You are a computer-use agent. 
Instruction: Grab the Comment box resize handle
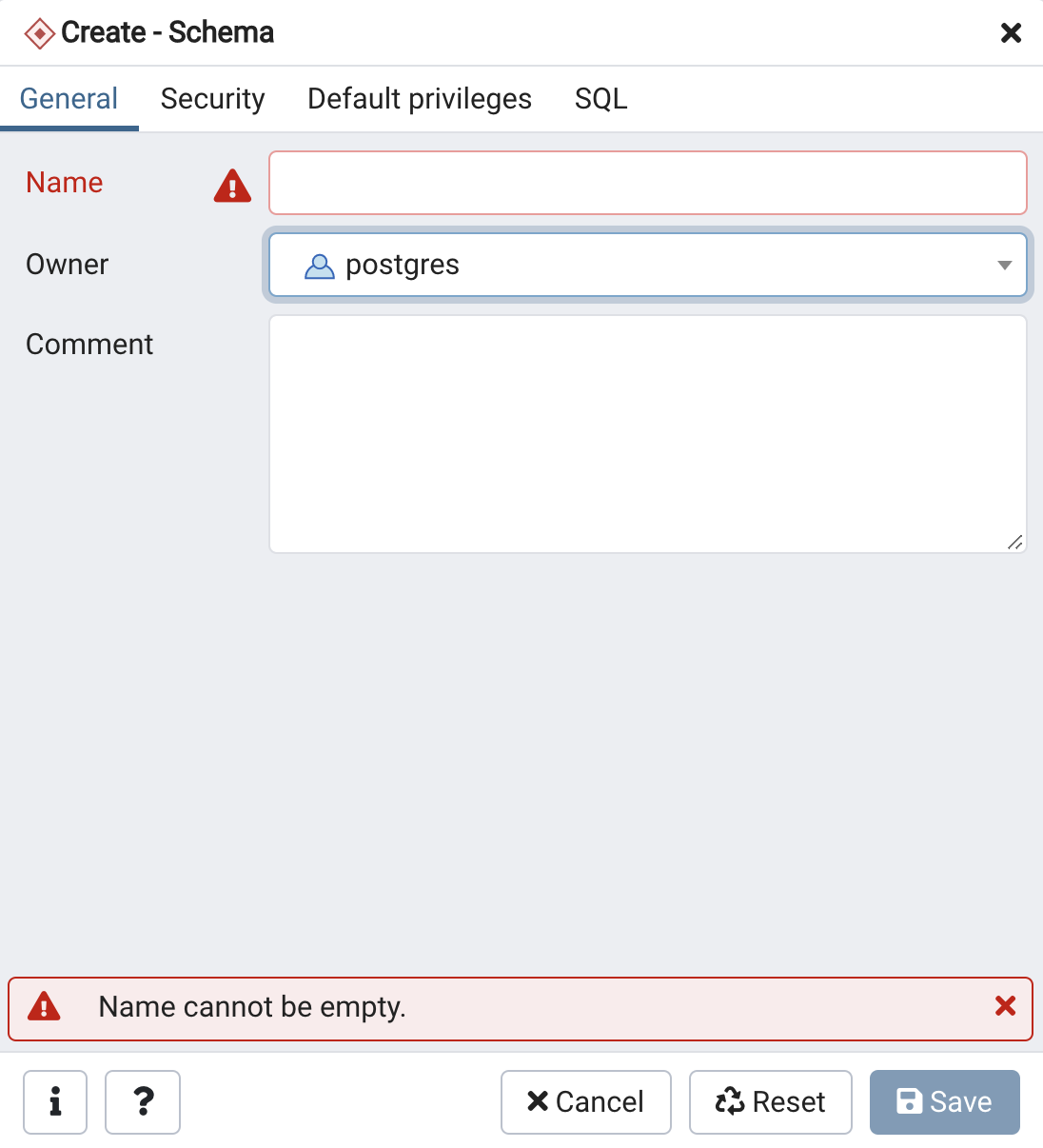[x=1015, y=543]
